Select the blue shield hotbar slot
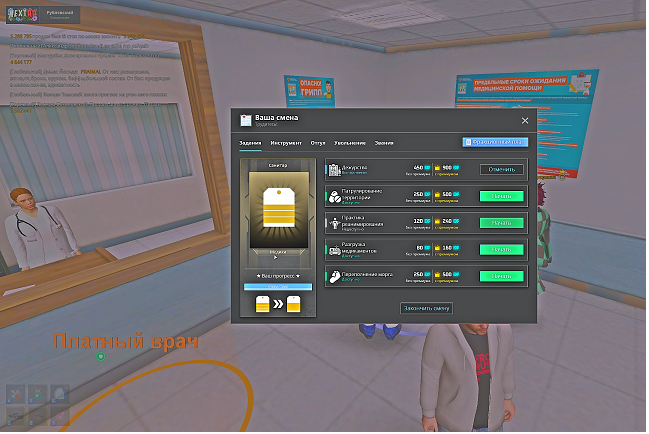Image resolution: width=649 pixels, height=434 pixels. 60,395
